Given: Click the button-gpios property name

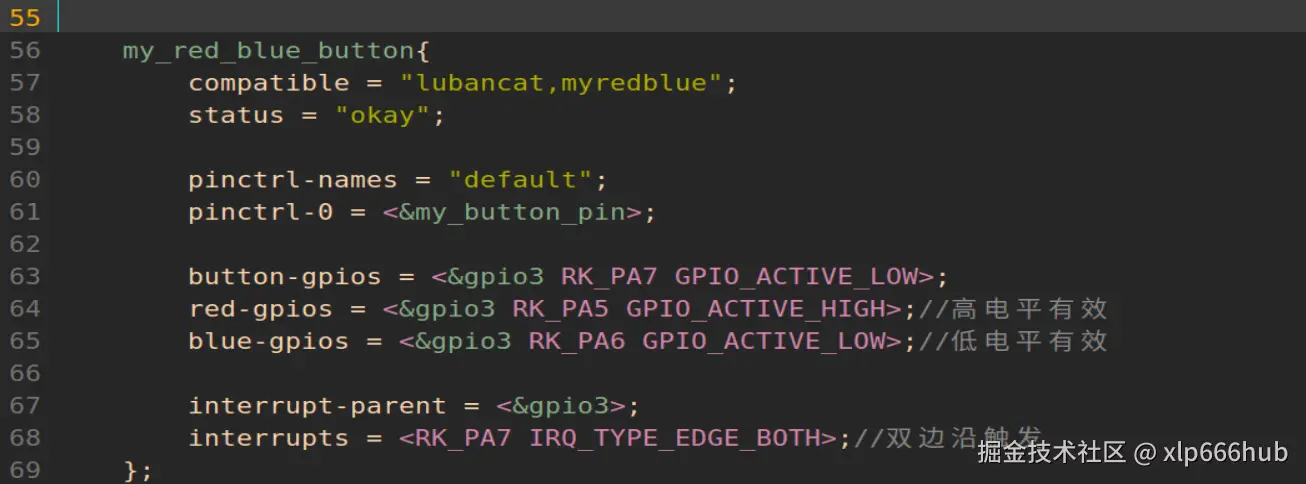Looking at the screenshot, I should point(285,277).
